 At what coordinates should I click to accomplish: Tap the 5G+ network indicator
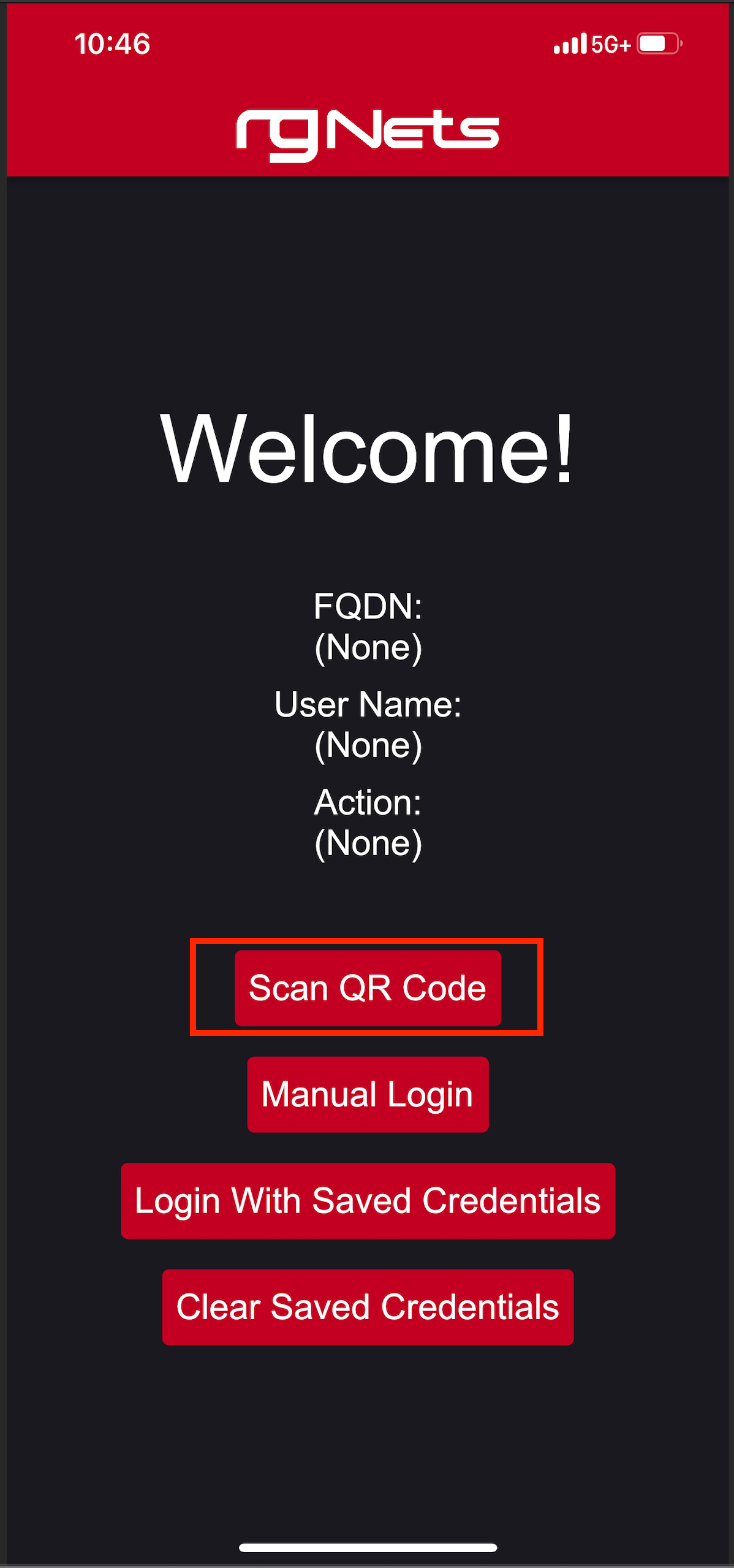point(611,45)
